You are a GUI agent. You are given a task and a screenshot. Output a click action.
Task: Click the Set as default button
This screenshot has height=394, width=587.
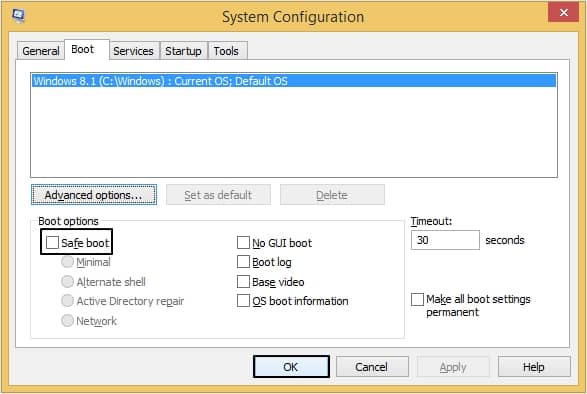click(218, 195)
